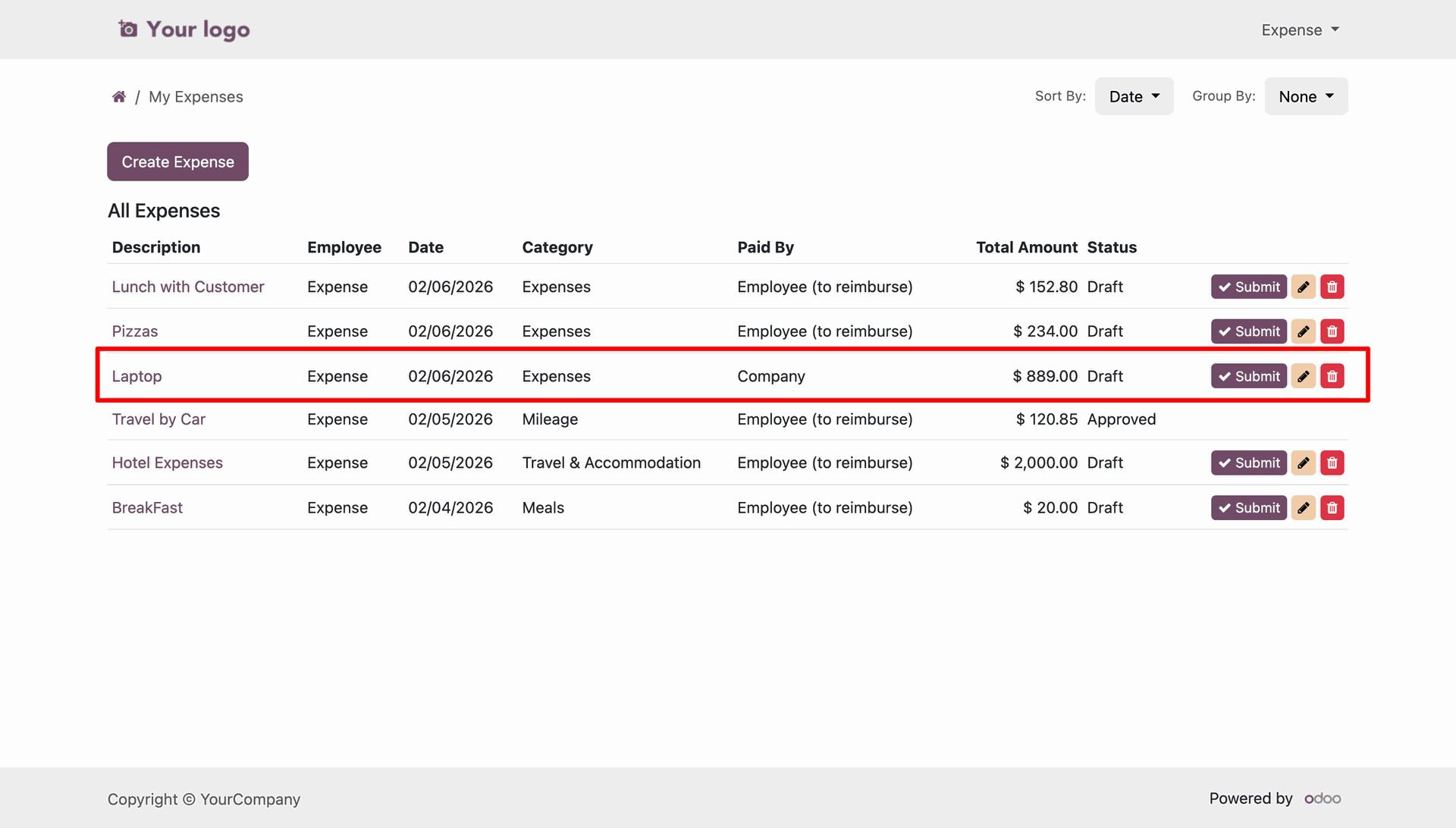The width and height of the screenshot is (1456, 828).
Task: Delete the Laptop expense
Action: (1332, 376)
